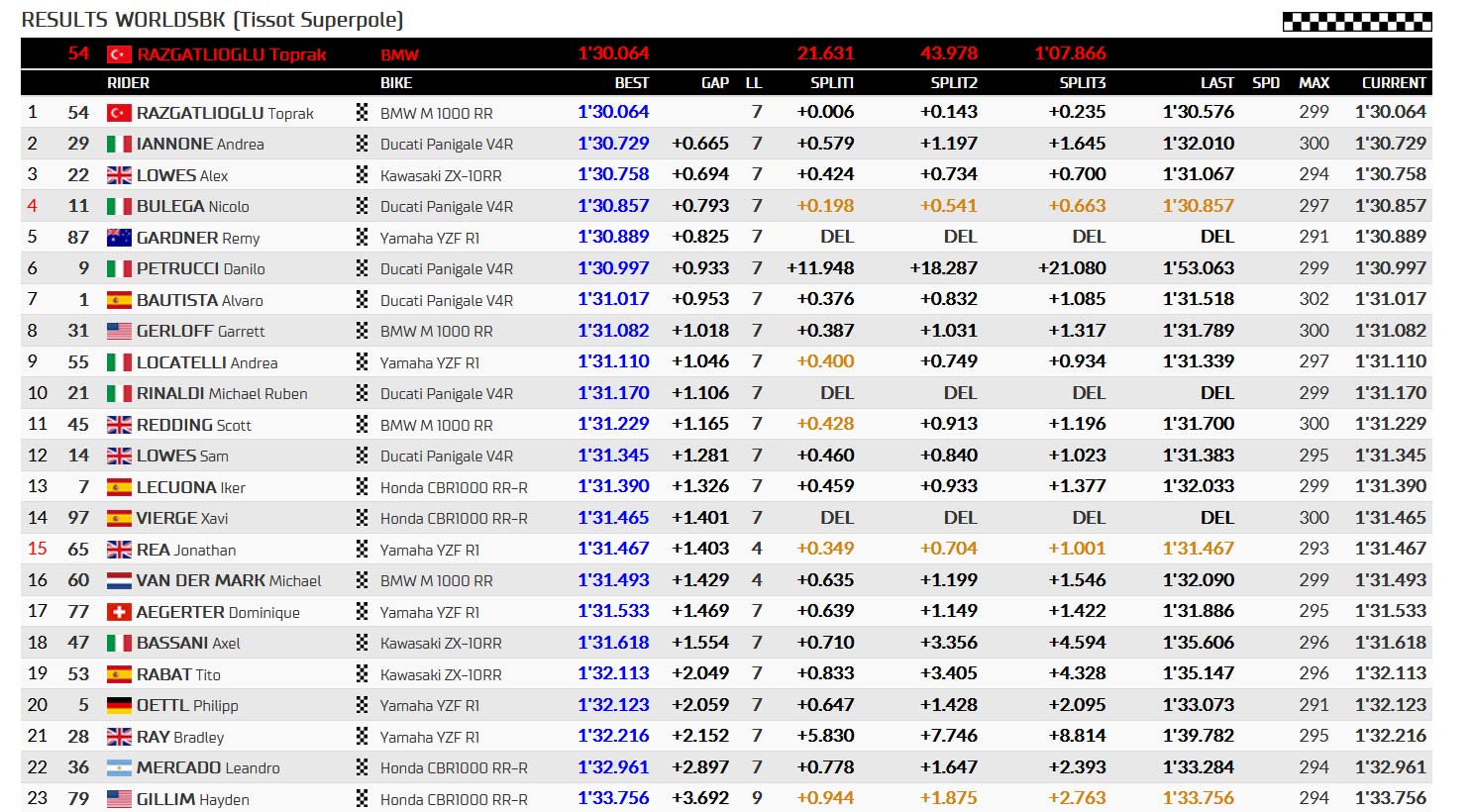1472x812 pixels.
Task: Click the RESULTS WORLDSBK (Tissot Superpole) title
Action: [212, 20]
